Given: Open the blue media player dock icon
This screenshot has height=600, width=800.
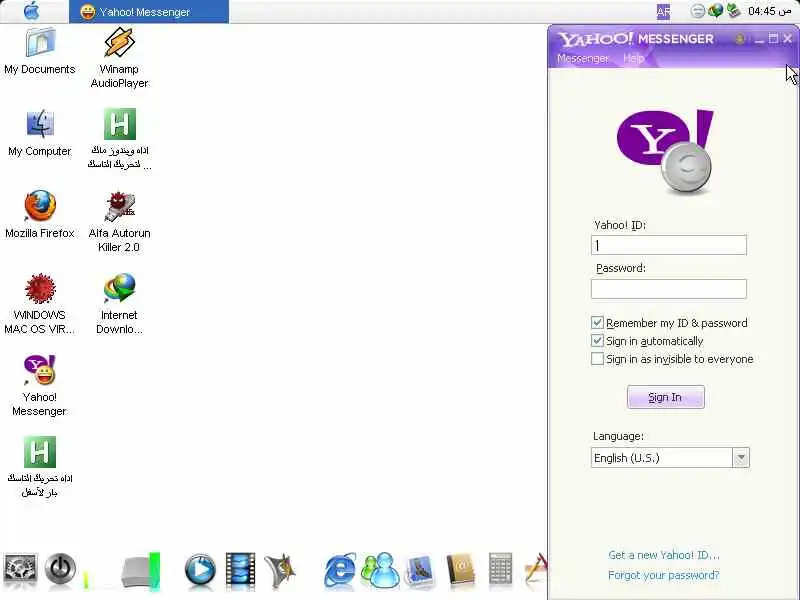Looking at the screenshot, I should (200, 569).
